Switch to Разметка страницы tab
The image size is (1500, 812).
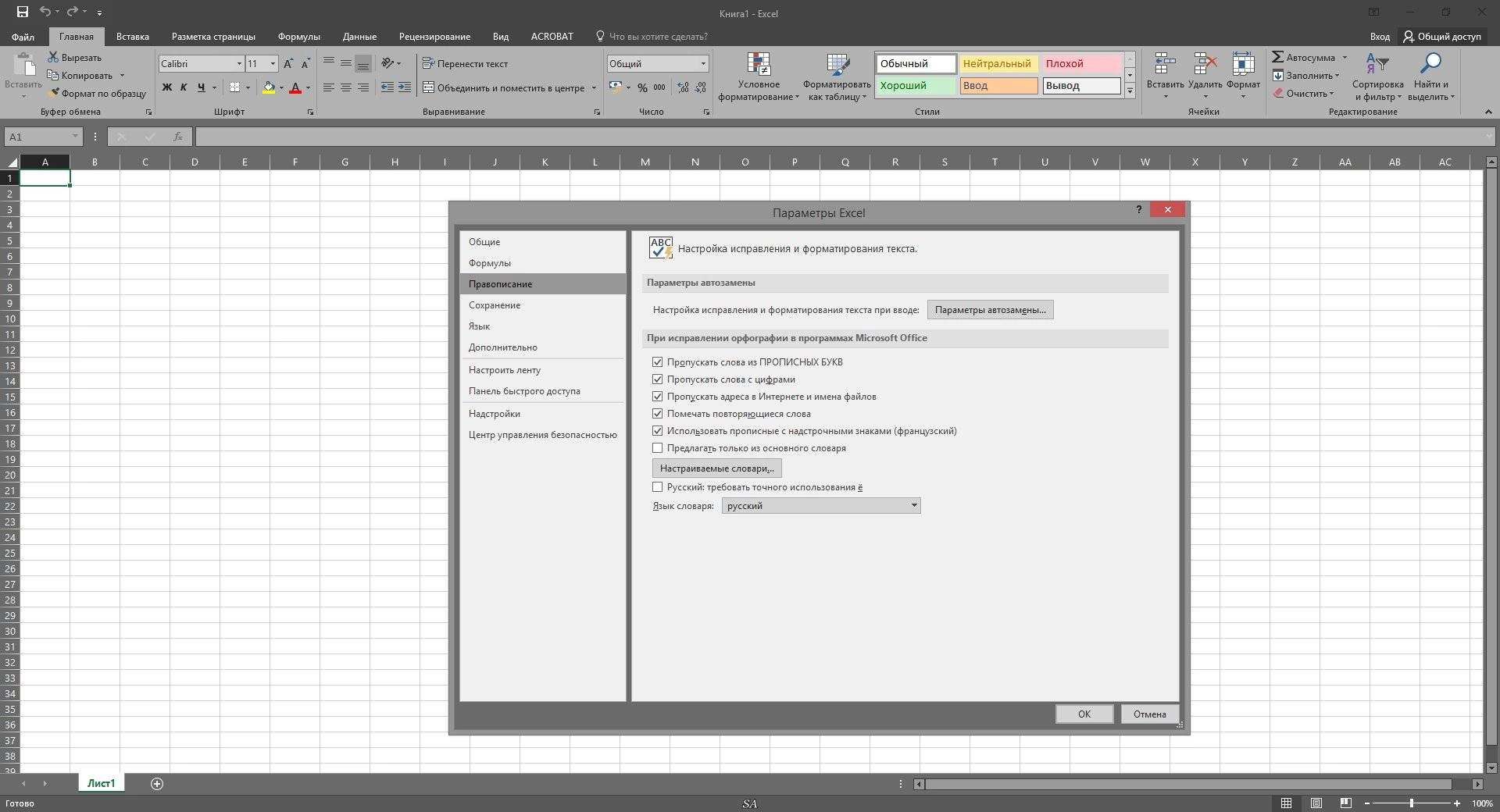click(213, 37)
